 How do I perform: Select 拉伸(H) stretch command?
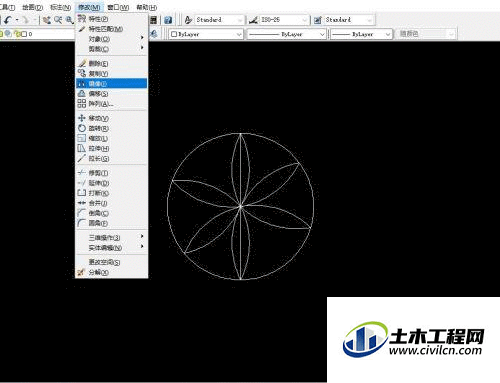[112, 148]
